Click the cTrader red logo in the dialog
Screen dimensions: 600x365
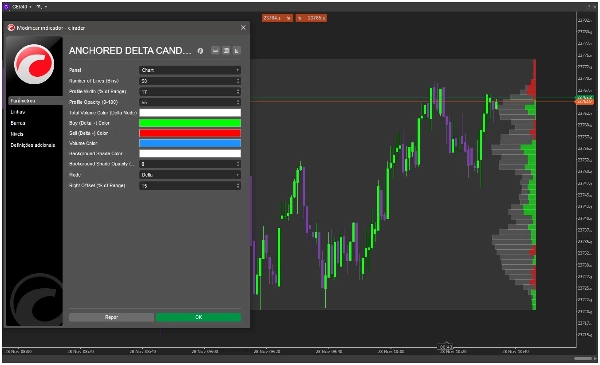coord(34,64)
